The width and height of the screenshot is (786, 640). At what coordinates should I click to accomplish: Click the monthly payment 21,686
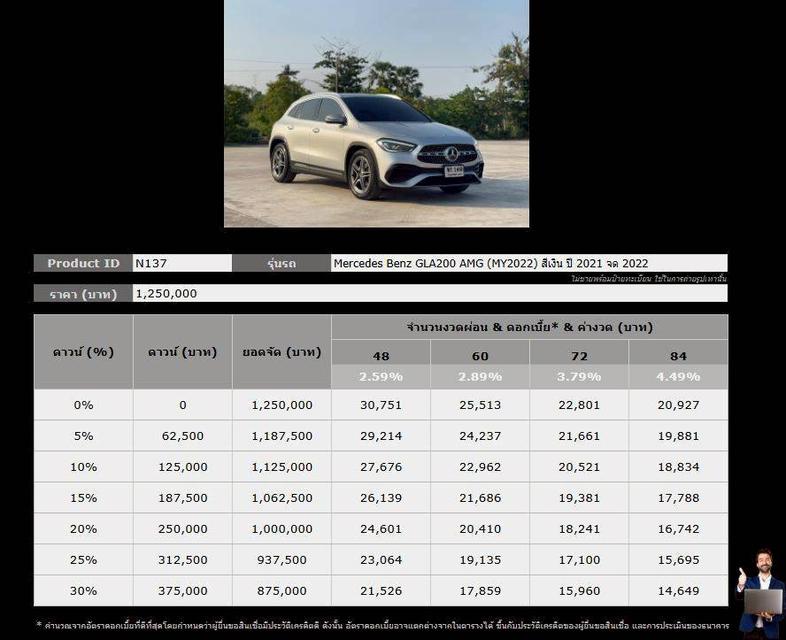480,498
